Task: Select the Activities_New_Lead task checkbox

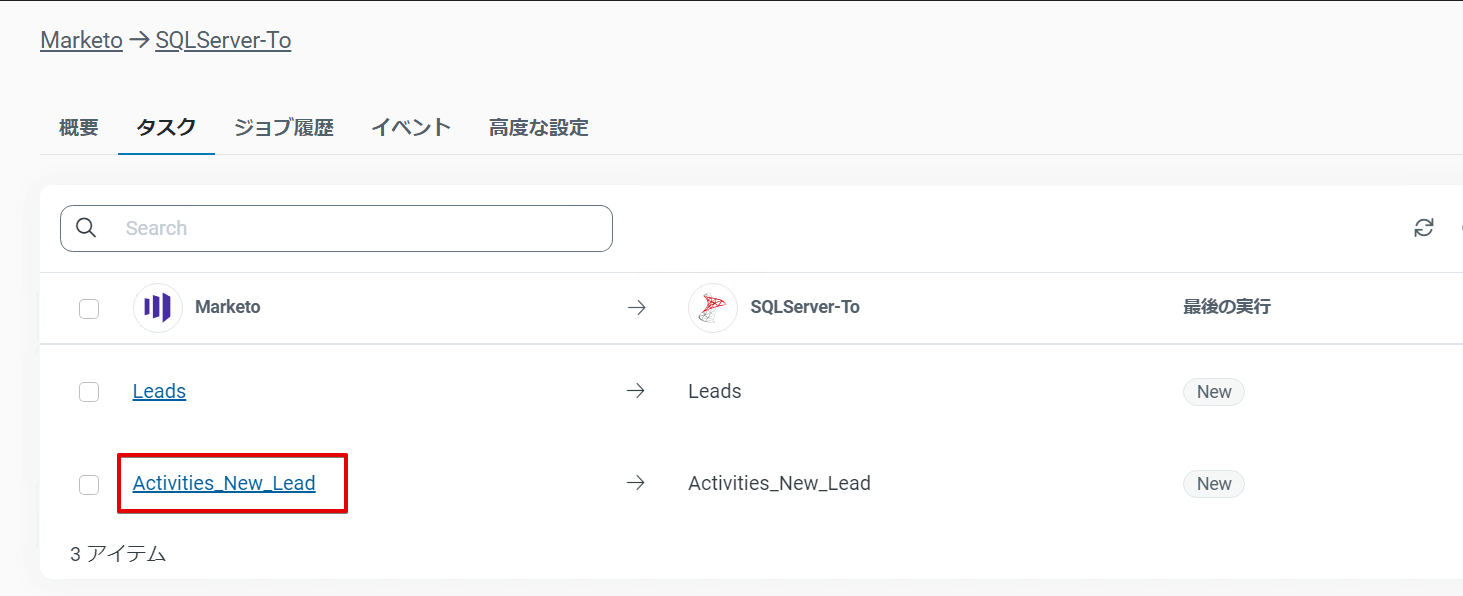Action: click(x=89, y=484)
